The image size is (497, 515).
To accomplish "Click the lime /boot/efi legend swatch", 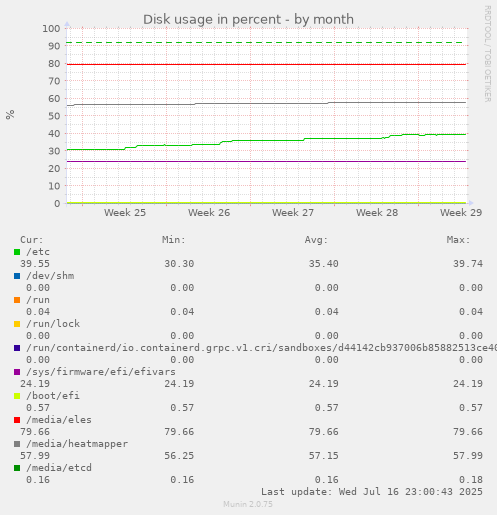I will [x=17, y=396].
